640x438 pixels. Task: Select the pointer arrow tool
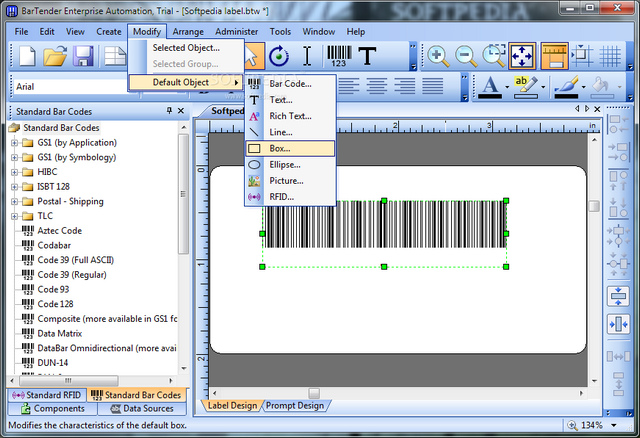click(x=252, y=56)
